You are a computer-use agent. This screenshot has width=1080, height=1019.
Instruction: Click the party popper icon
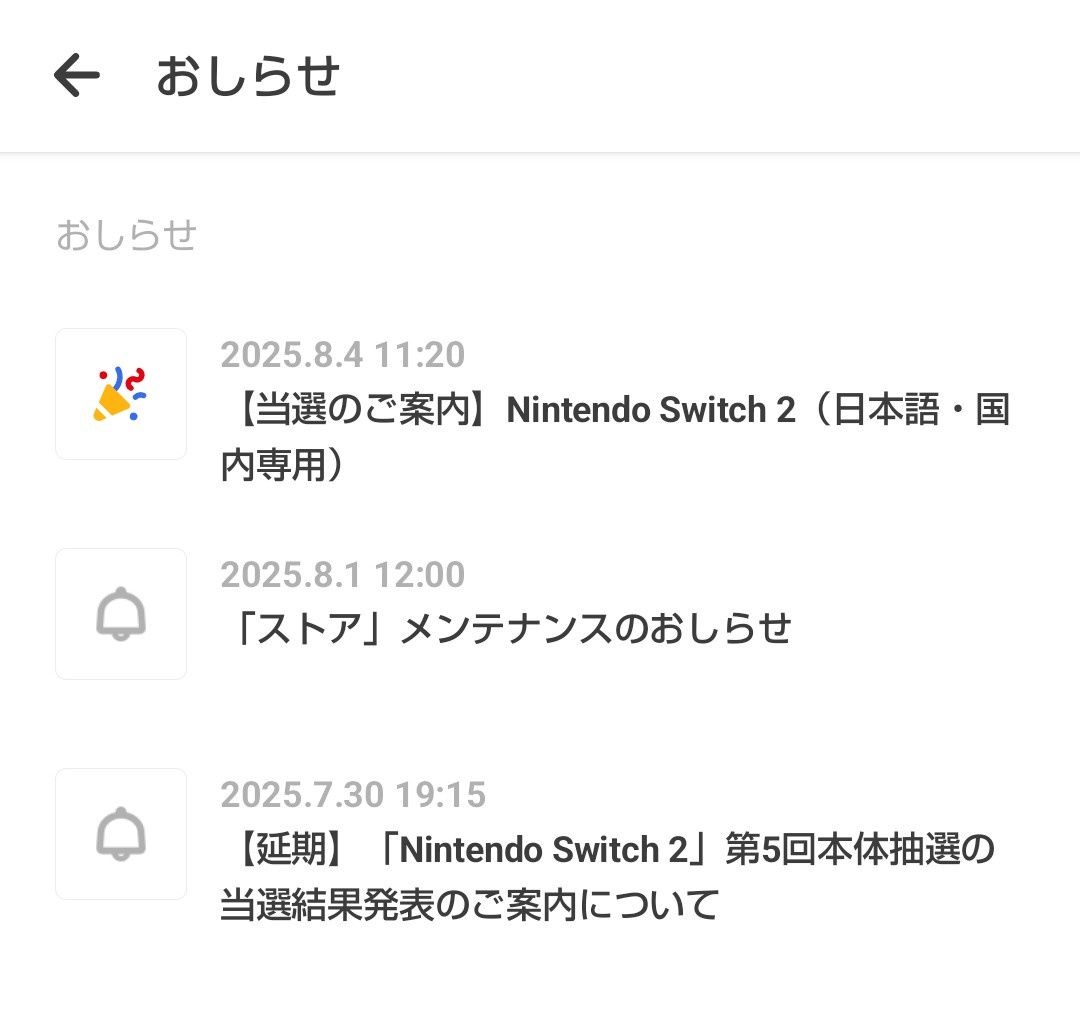(x=121, y=394)
